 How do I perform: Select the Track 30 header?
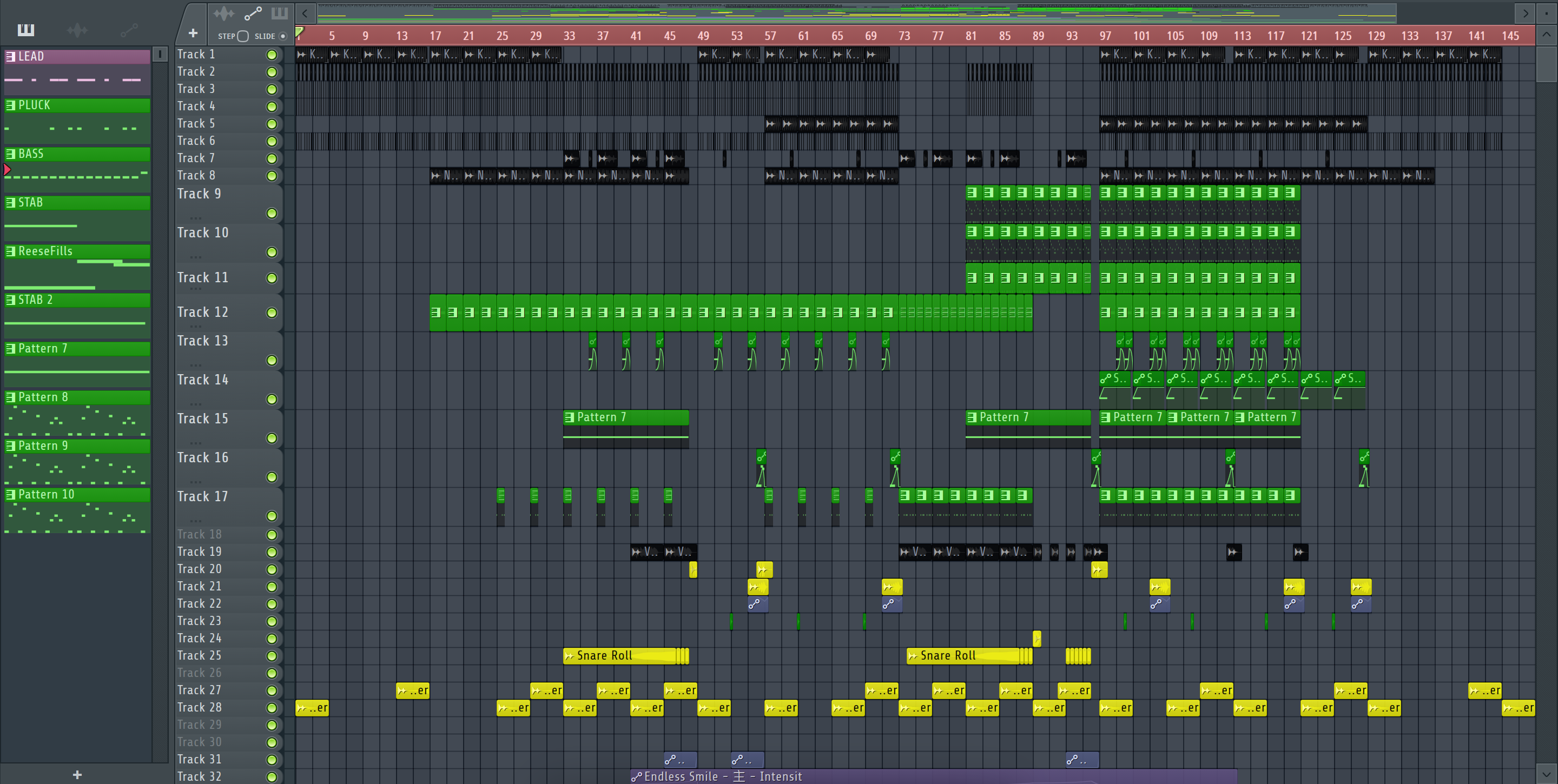click(x=229, y=742)
